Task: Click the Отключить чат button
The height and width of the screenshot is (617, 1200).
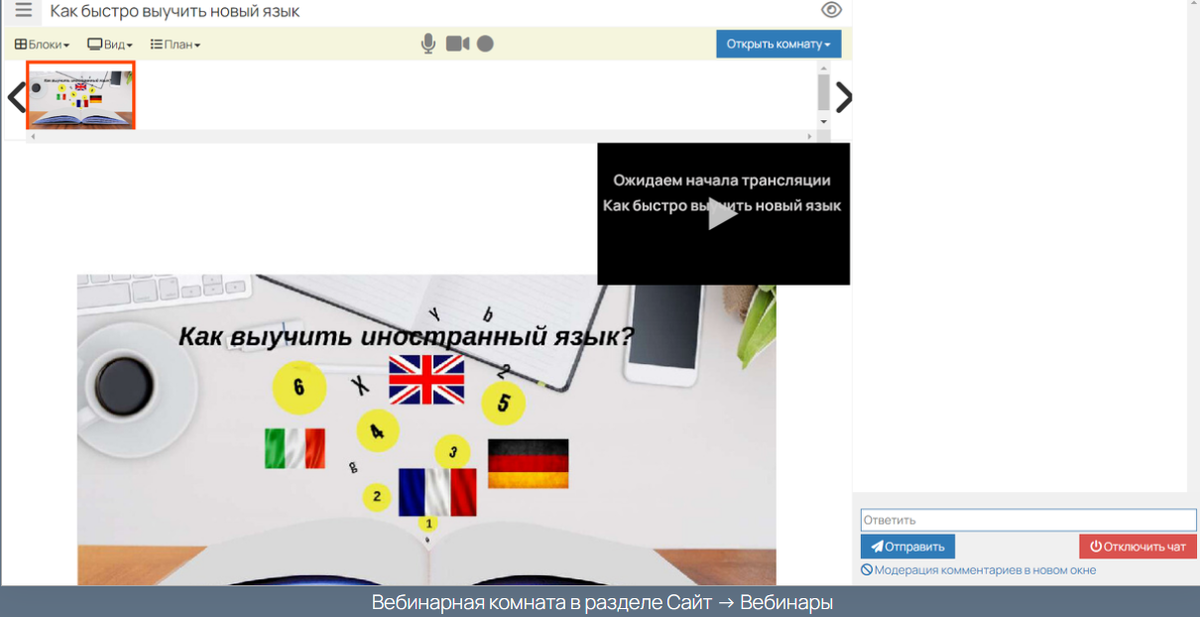Action: [1138, 546]
